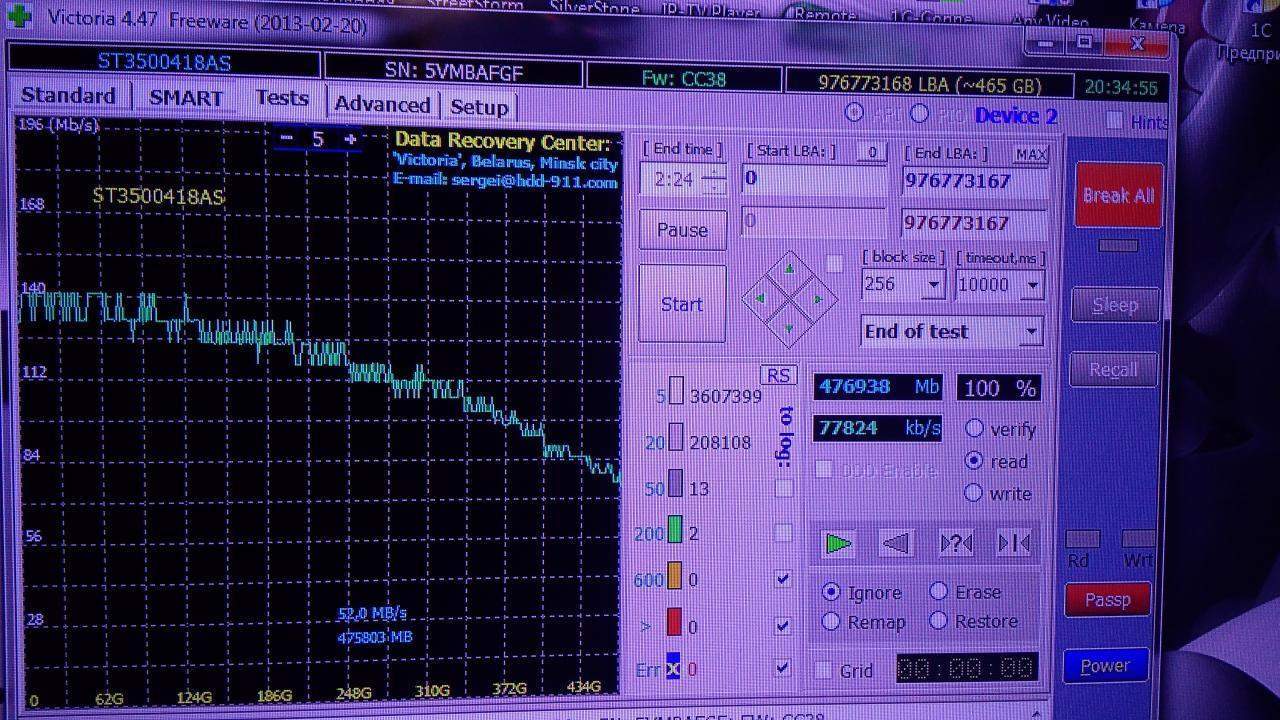Expand the End of test dropdown
This screenshot has width=1280, height=720.
coord(1031,332)
